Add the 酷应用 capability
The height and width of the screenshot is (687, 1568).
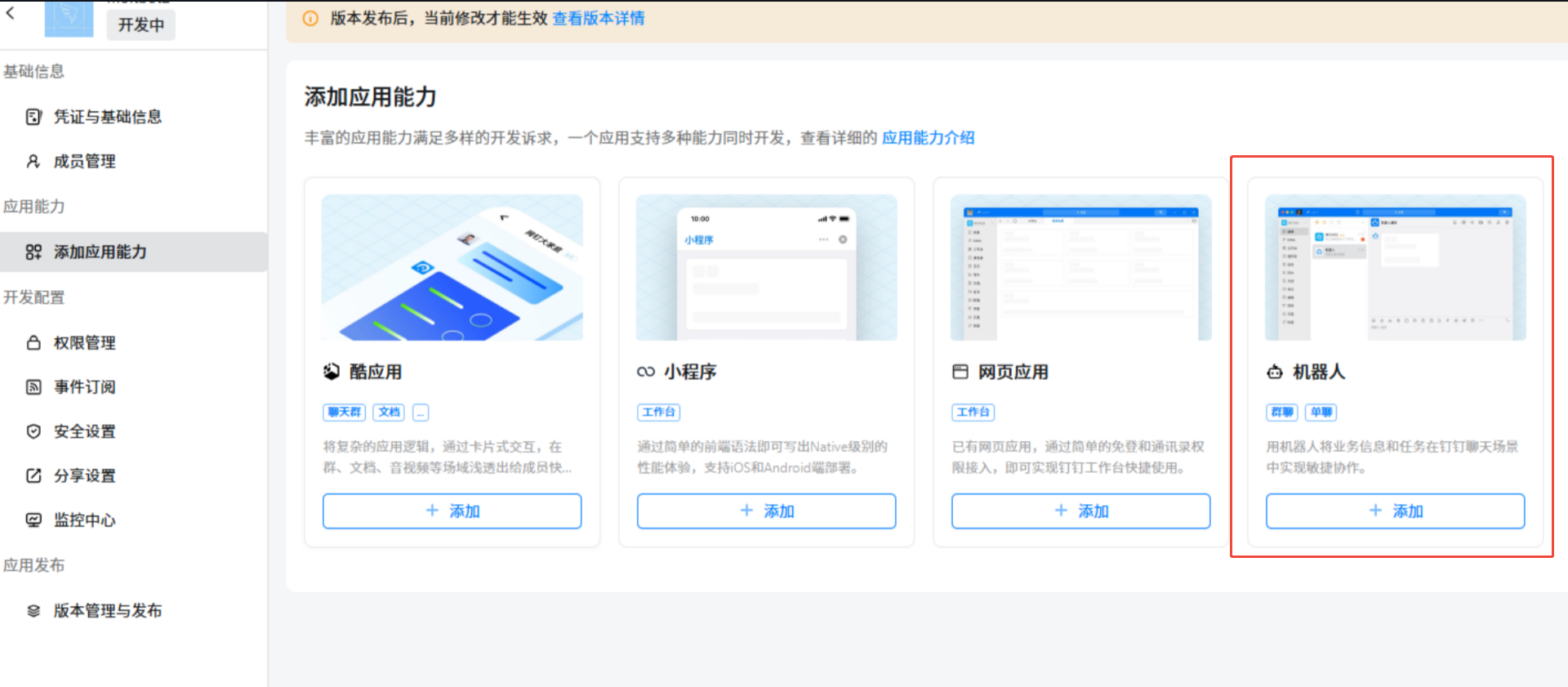pos(452,511)
